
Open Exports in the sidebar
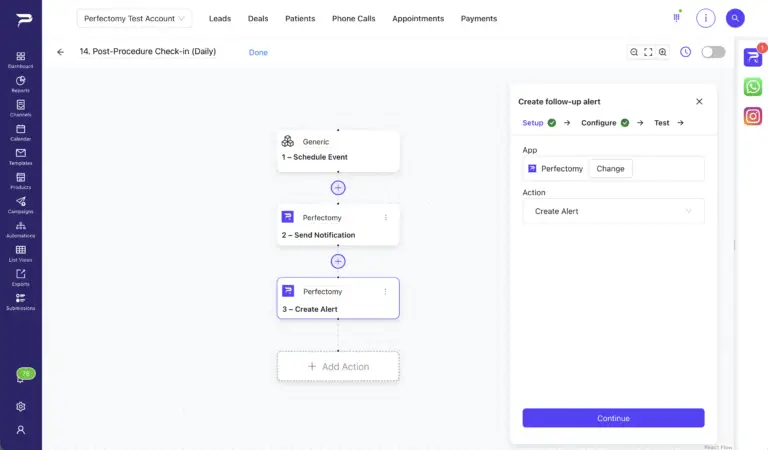[21, 278]
